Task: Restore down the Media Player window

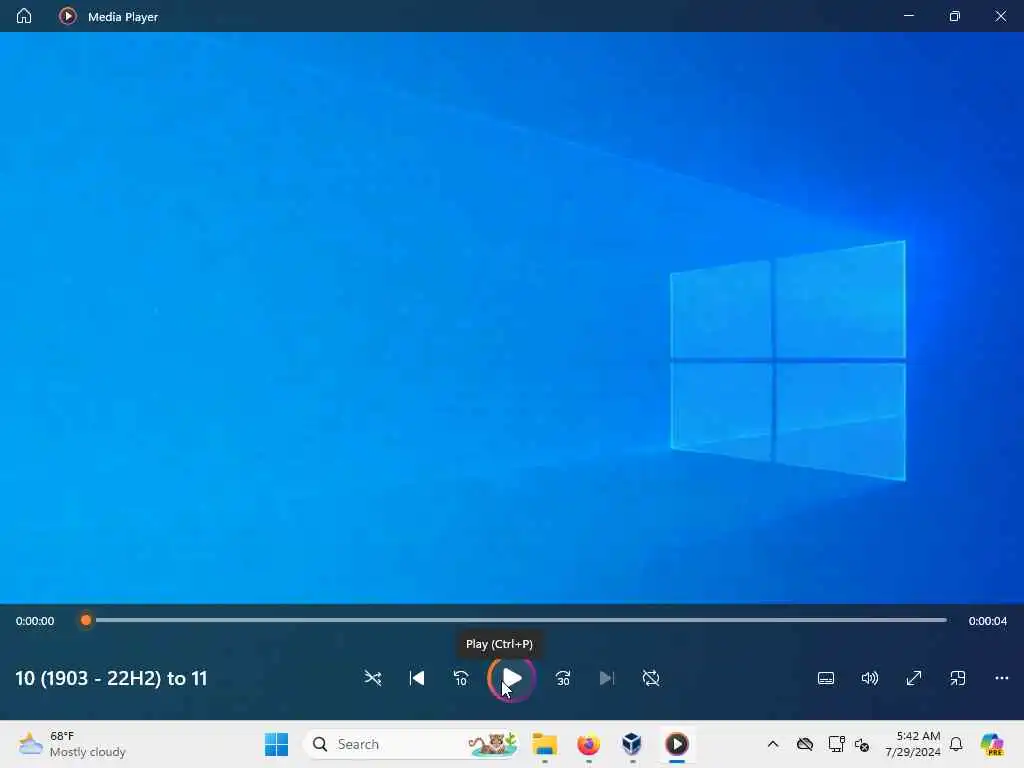Action: (954, 16)
